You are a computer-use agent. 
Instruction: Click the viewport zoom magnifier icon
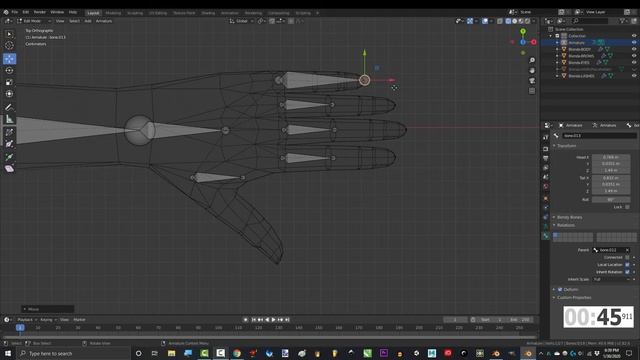532,60
